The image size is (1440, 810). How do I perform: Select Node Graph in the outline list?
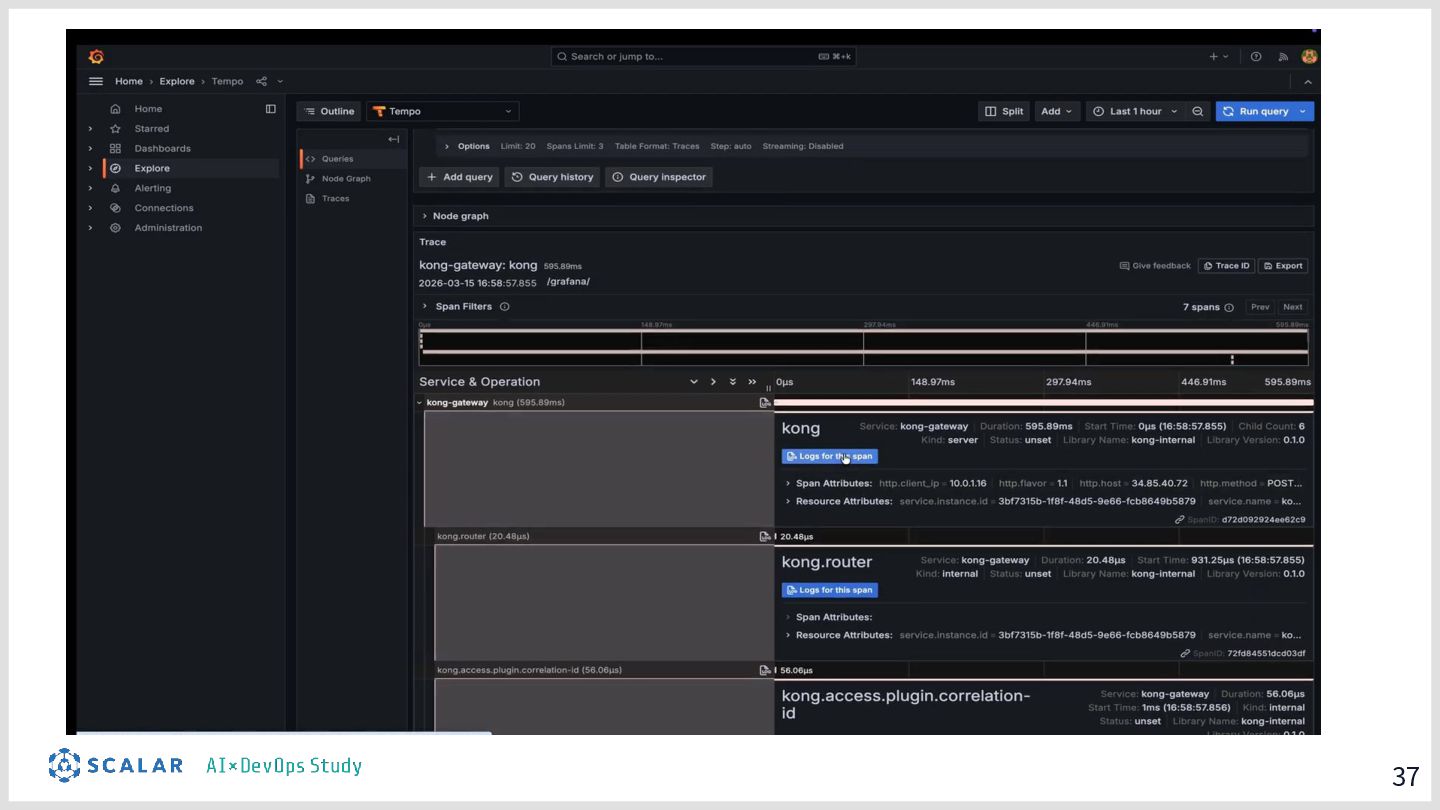pos(346,179)
